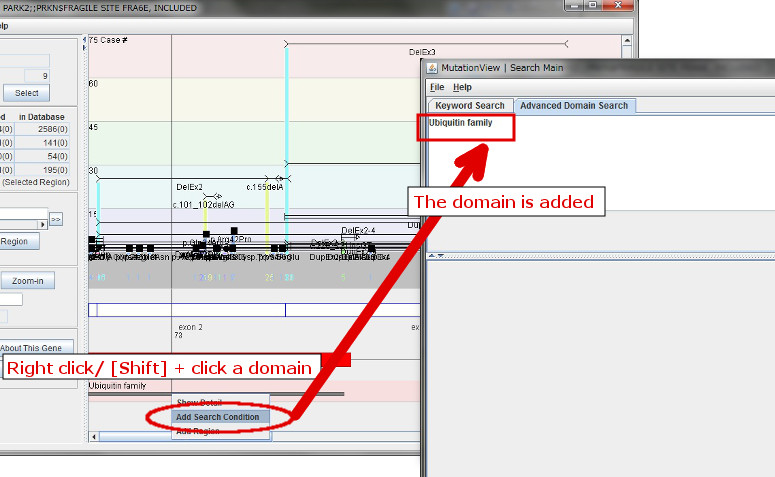Choose Add Search Condition from context menu
The height and width of the screenshot is (477, 775).
point(217,417)
